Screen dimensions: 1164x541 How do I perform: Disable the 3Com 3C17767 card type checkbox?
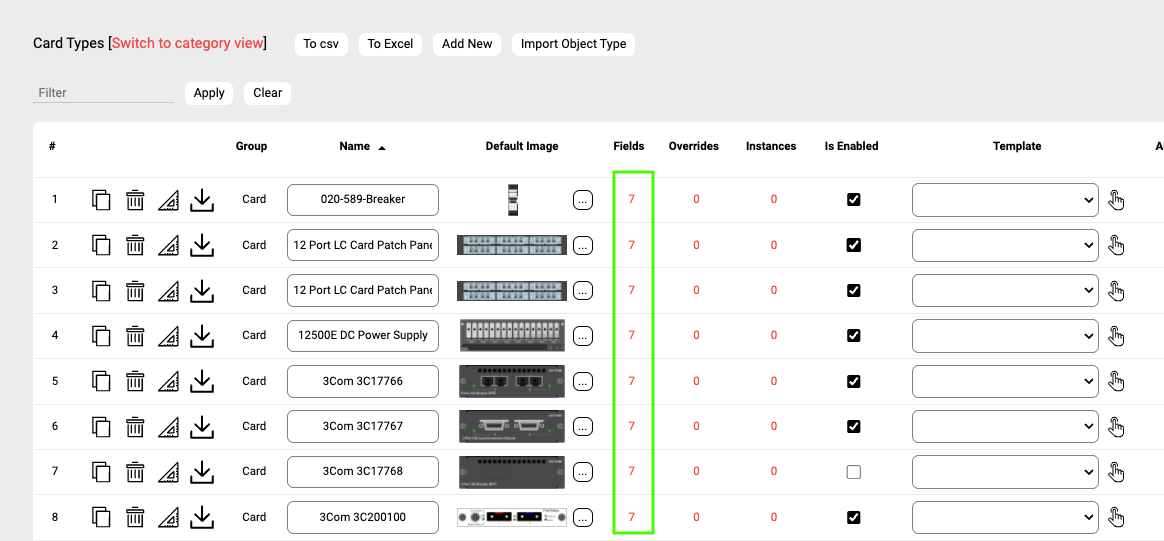pos(853,426)
